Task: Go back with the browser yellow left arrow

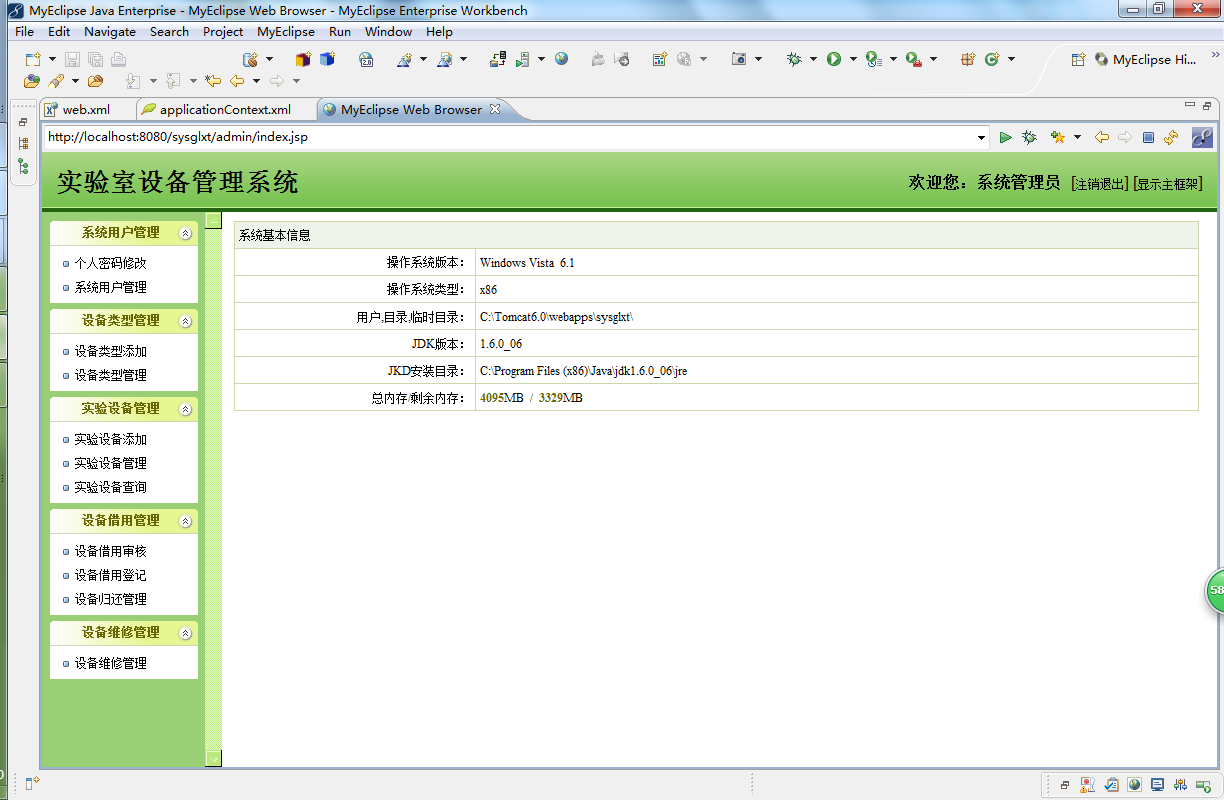Action: (1102, 137)
